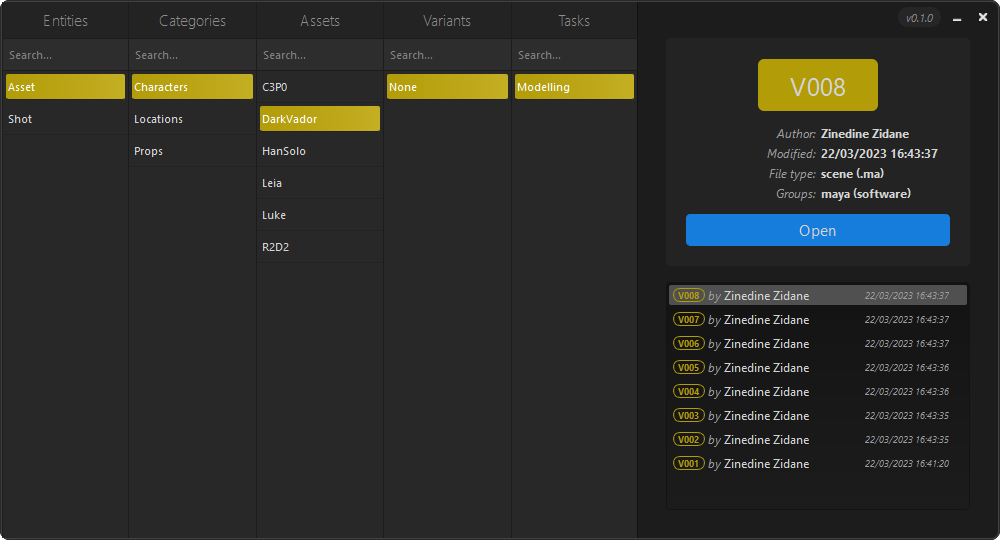Select the Locations category

click(192, 119)
